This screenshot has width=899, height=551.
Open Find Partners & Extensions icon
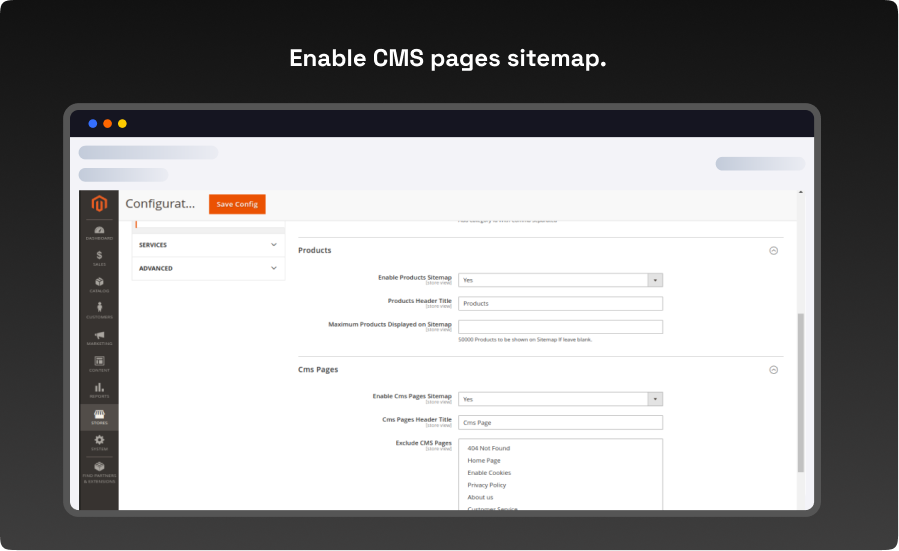[99, 470]
